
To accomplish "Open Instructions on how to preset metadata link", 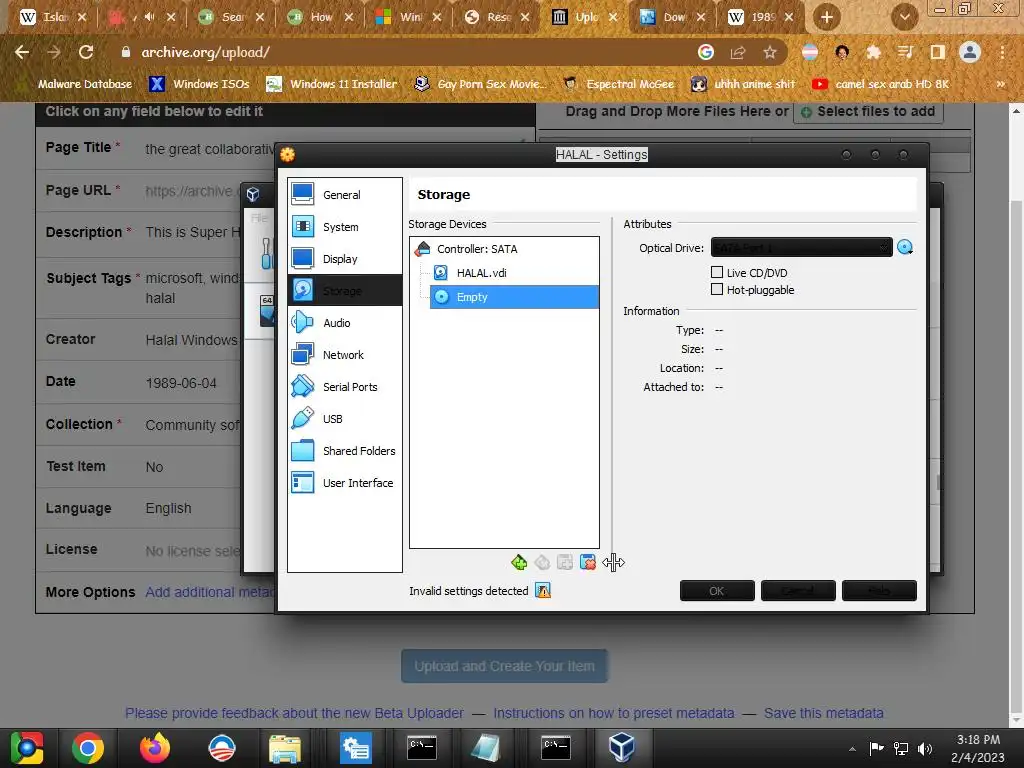I will point(614,713).
